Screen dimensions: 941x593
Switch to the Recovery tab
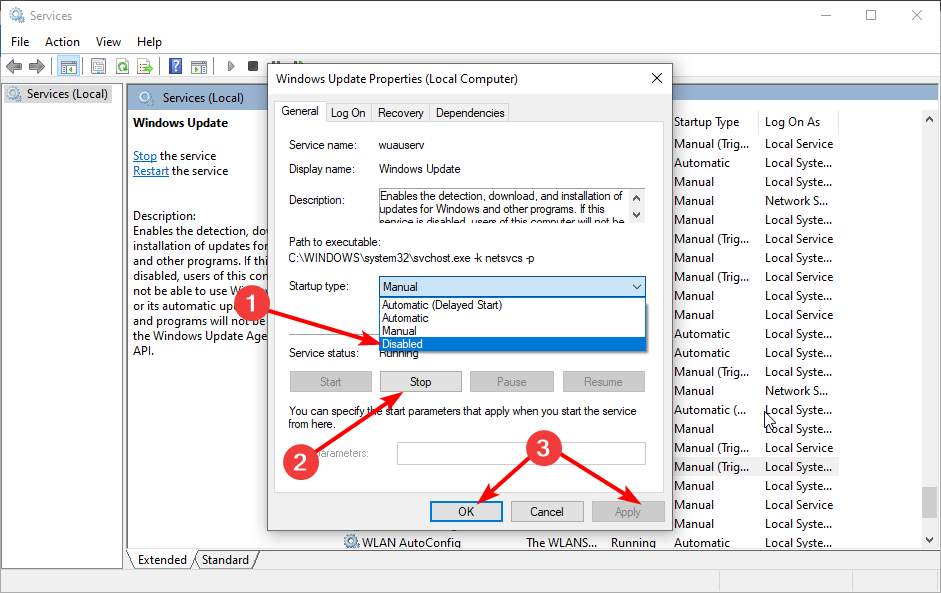tap(400, 113)
